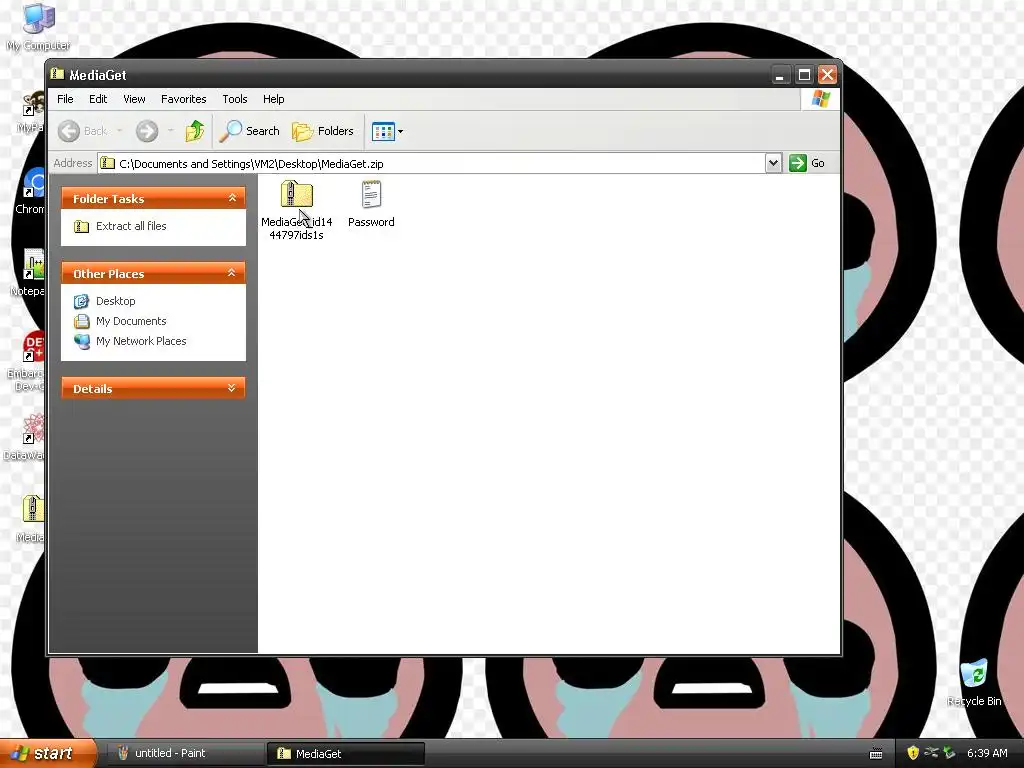Open My Documents from Other Places
1024x768 pixels.
point(131,321)
